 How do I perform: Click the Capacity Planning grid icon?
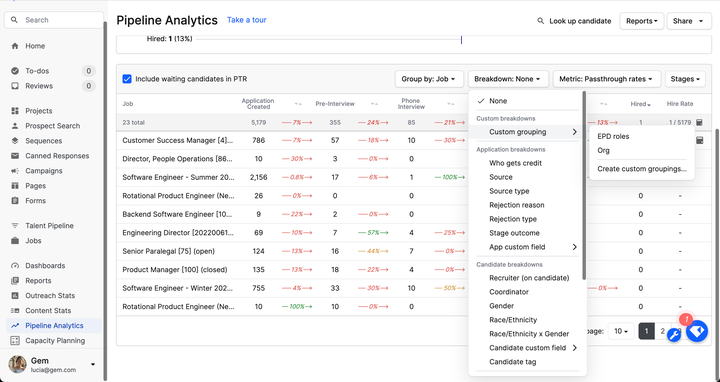click(x=15, y=341)
